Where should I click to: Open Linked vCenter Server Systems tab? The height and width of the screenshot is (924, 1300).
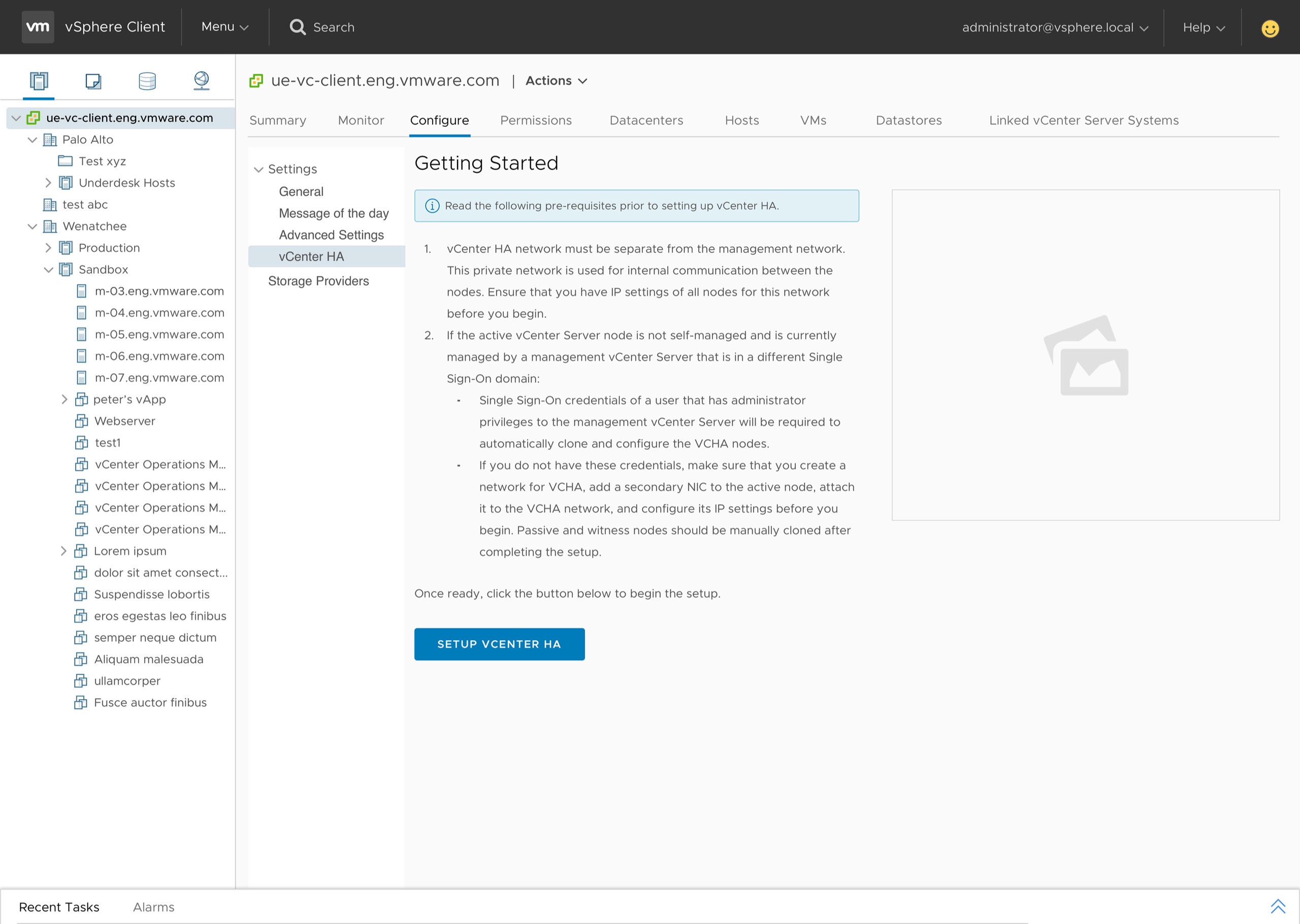[1084, 120]
